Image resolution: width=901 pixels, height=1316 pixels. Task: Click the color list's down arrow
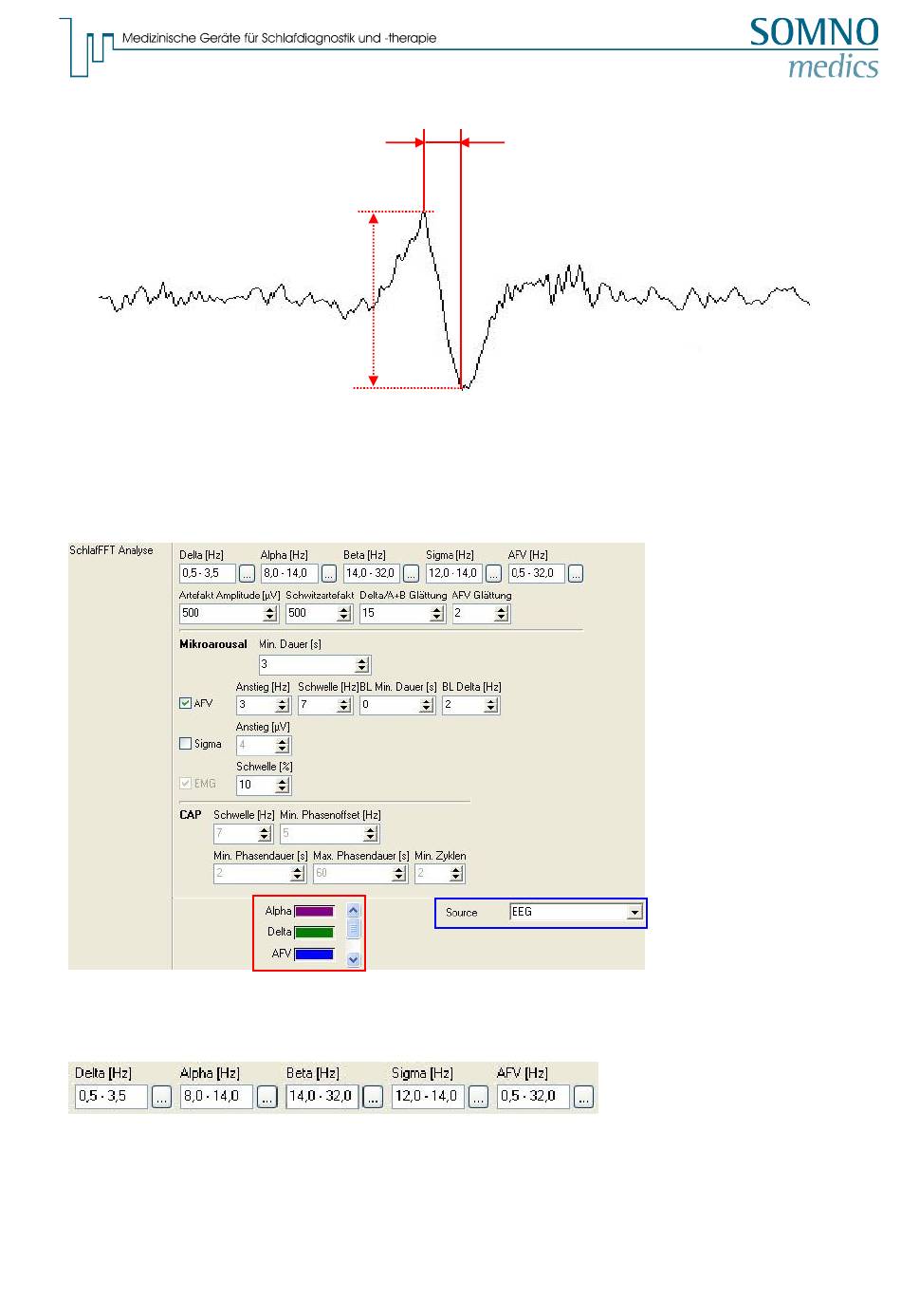point(354,959)
